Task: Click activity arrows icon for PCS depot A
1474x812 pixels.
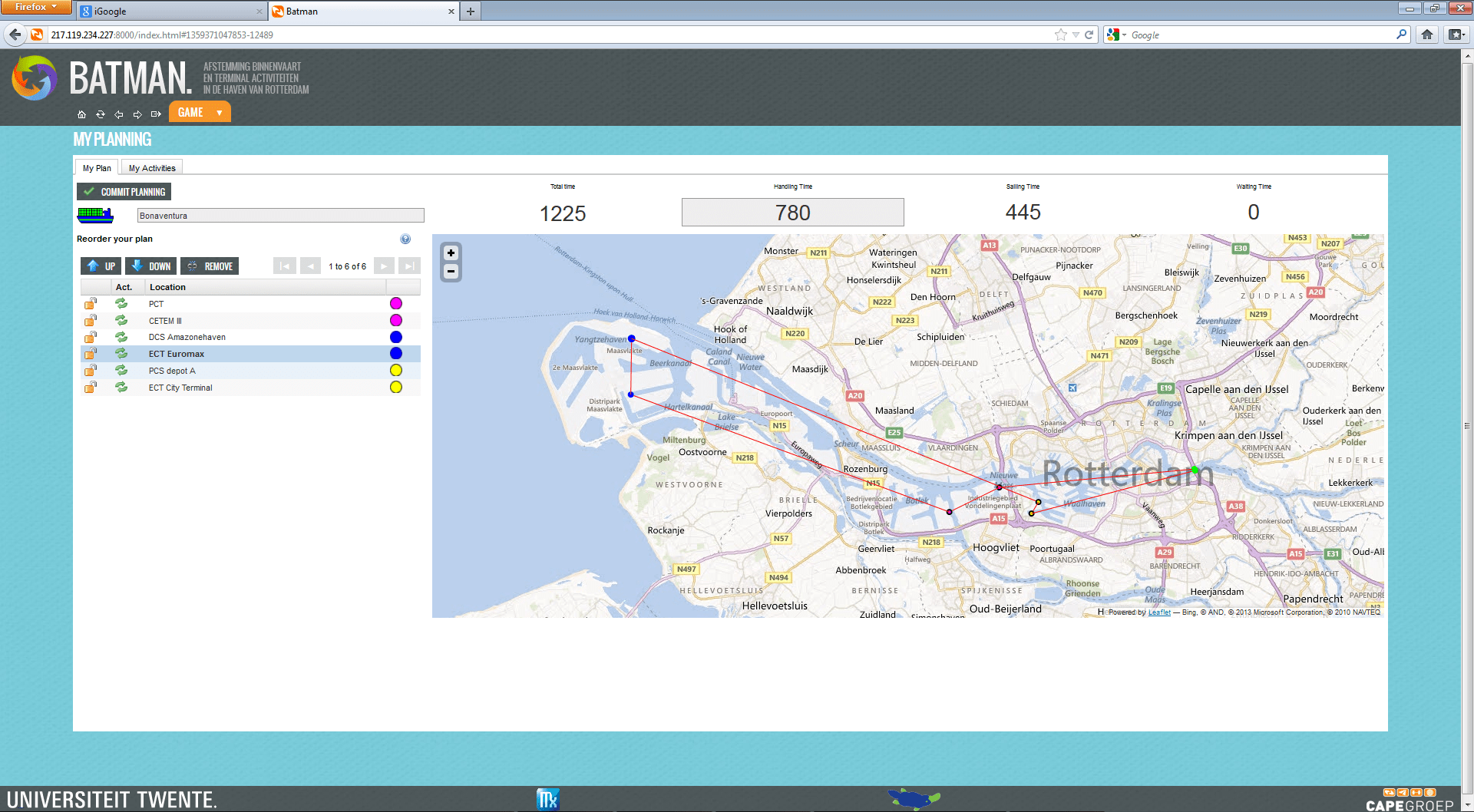Action: pyautogui.click(x=121, y=371)
